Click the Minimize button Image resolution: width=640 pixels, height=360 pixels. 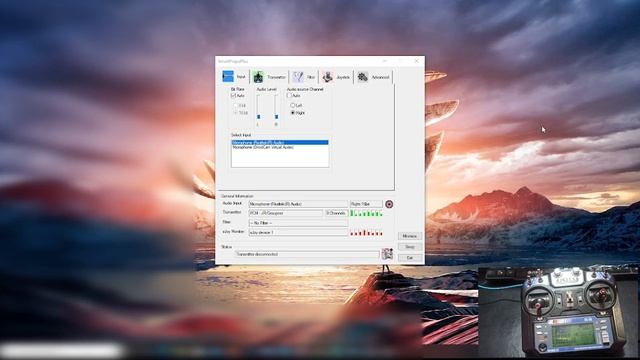click(x=410, y=236)
